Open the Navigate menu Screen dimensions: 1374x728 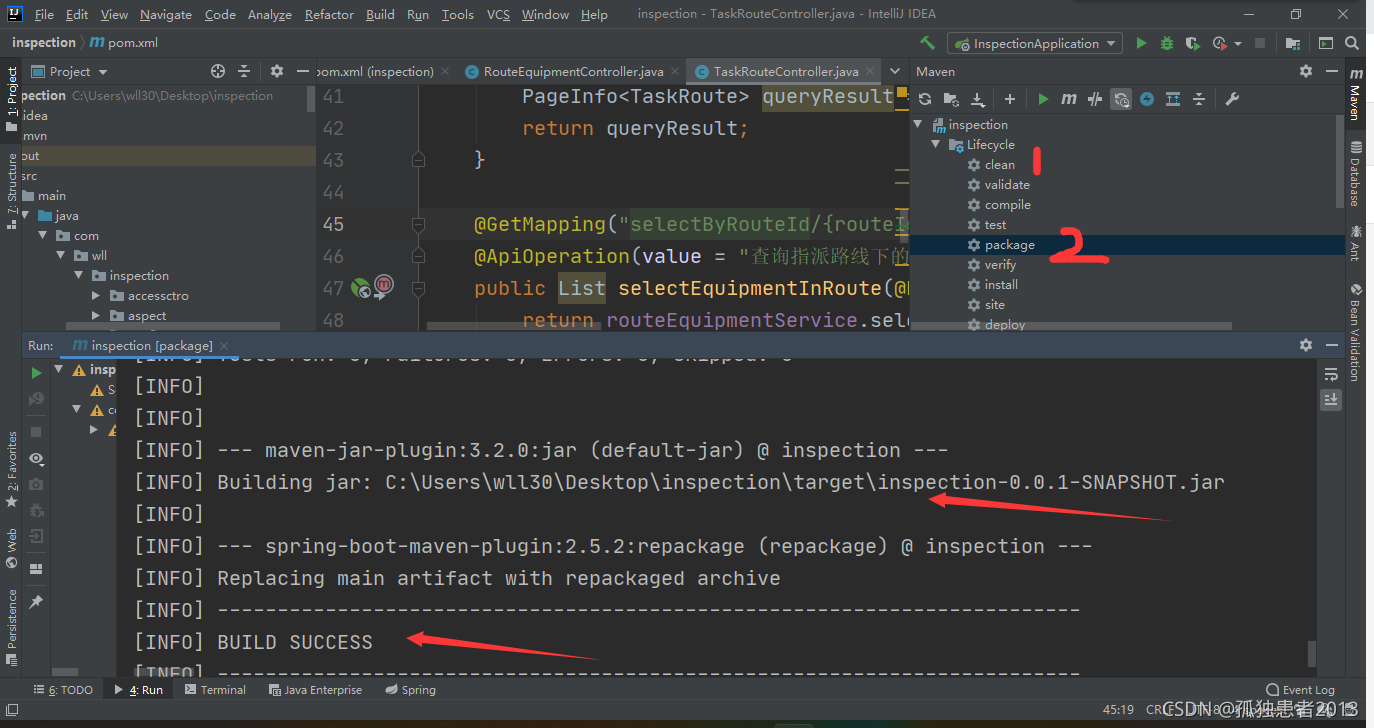coord(166,14)
